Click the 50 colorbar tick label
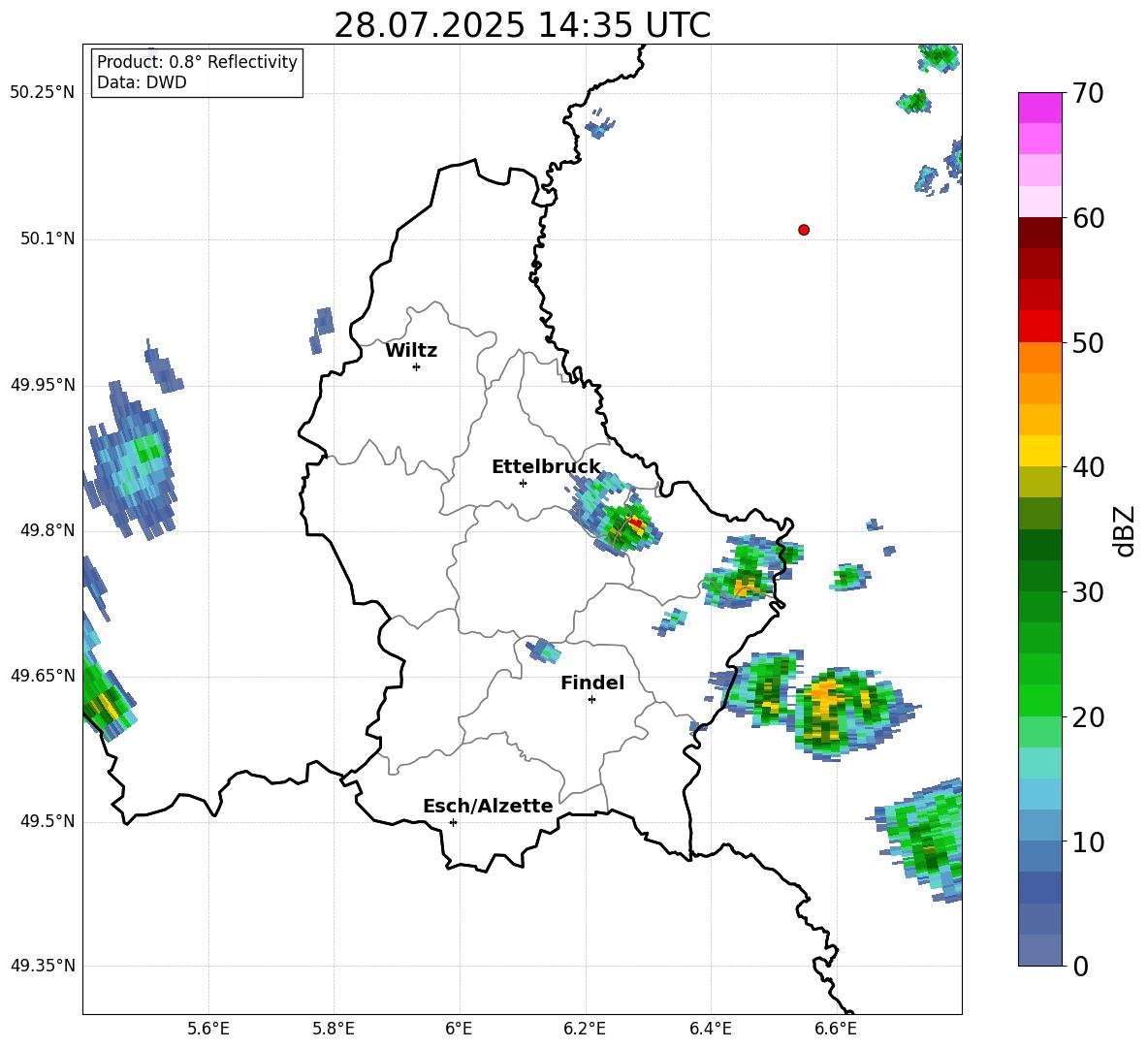Screen dimensions: 1148x1048 (1088, 343)
